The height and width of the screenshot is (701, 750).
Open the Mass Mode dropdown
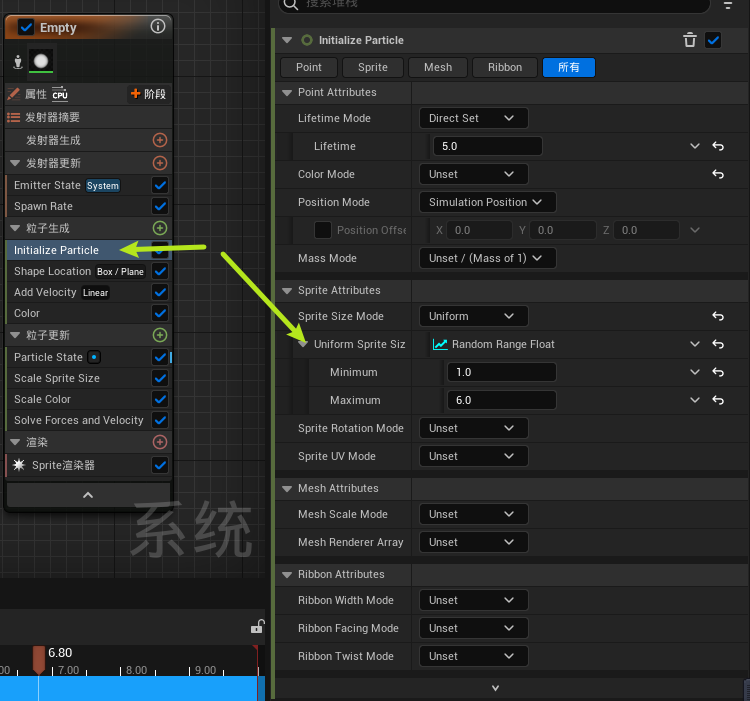click(x=487, y=258)
